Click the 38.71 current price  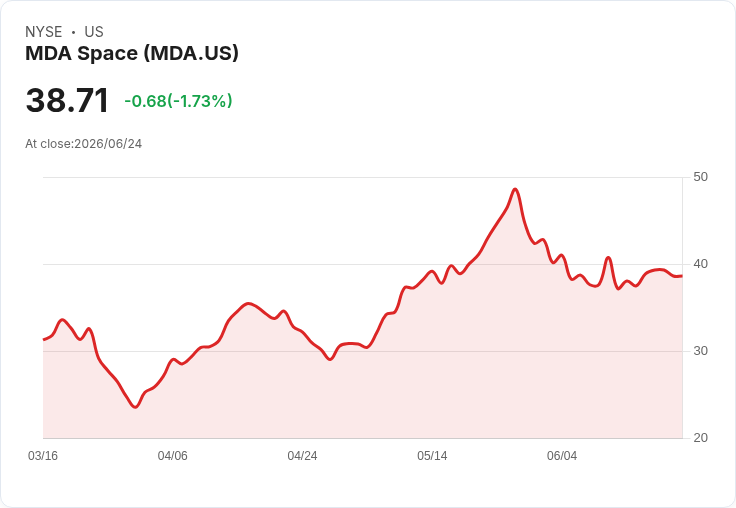tap(67, 100)
